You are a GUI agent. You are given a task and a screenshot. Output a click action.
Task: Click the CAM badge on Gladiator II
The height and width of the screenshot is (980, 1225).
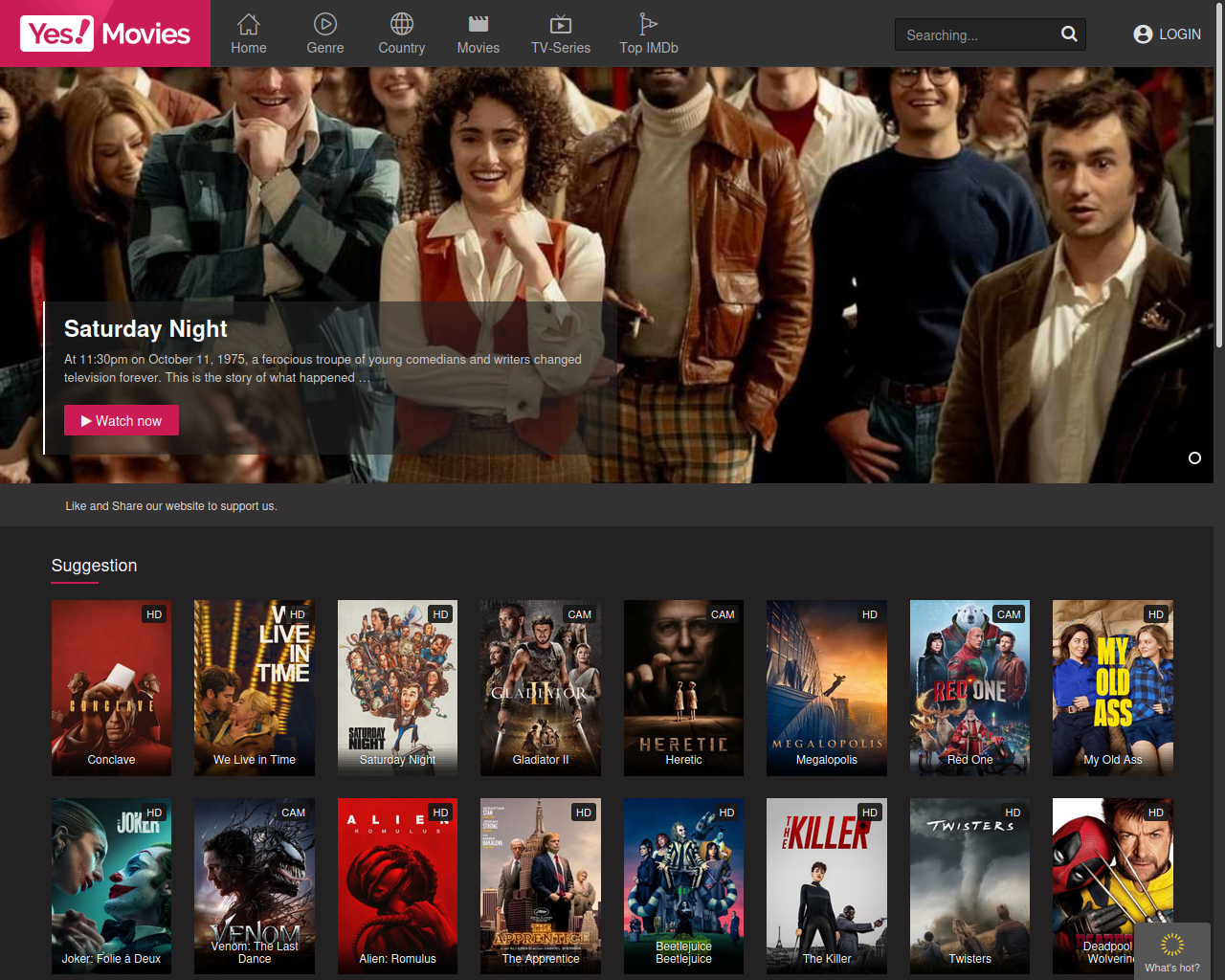click(x=580, y=614)
